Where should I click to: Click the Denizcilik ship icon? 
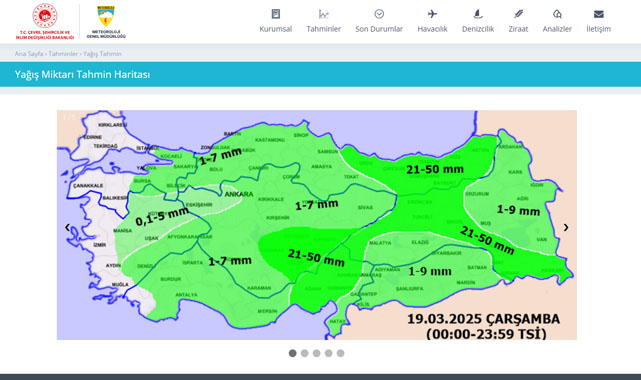click(478, 14)
